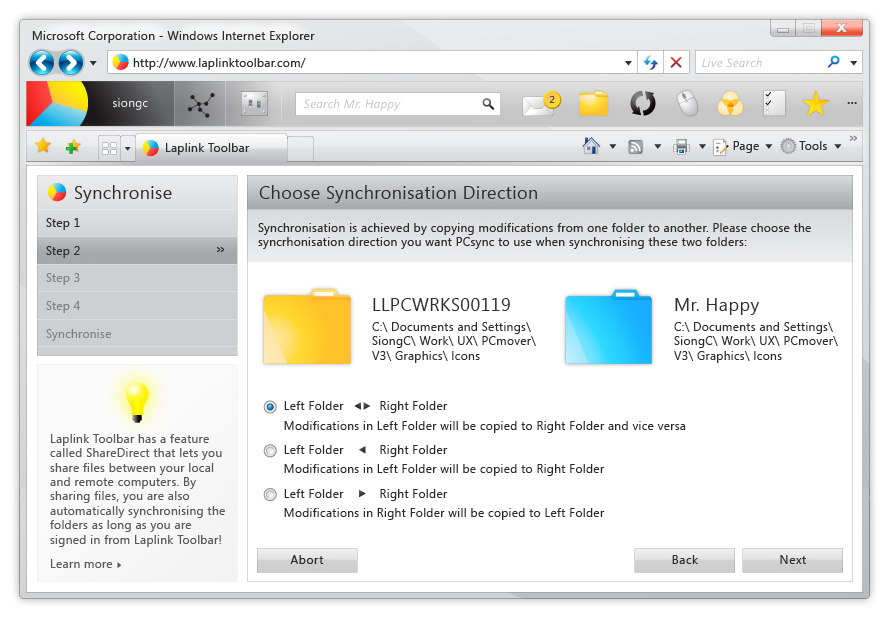Expand the address bar URL history dropdown

pyautogui.click(x=629, y=62)
